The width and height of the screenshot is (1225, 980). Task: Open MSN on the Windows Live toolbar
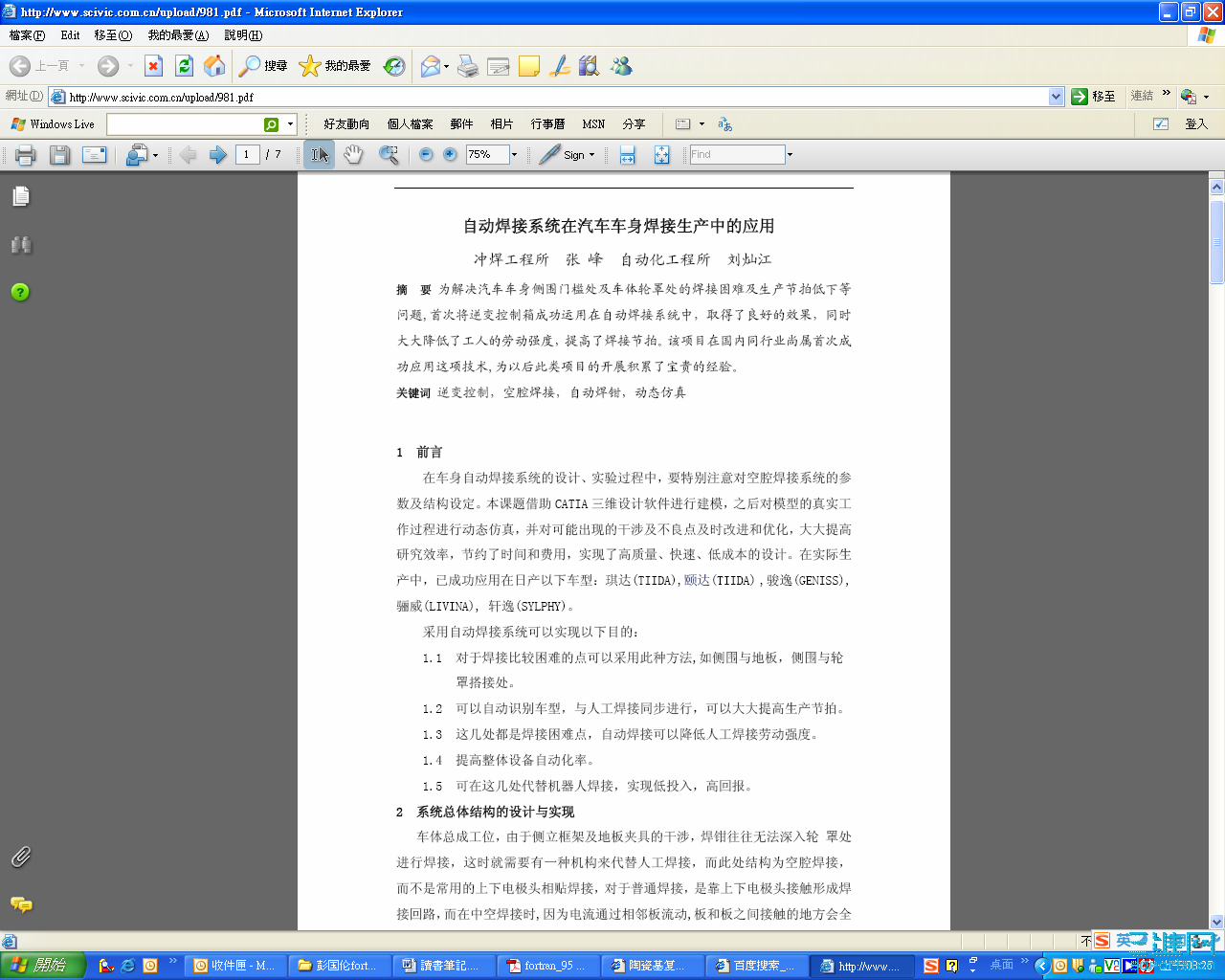tap(593, 124)
